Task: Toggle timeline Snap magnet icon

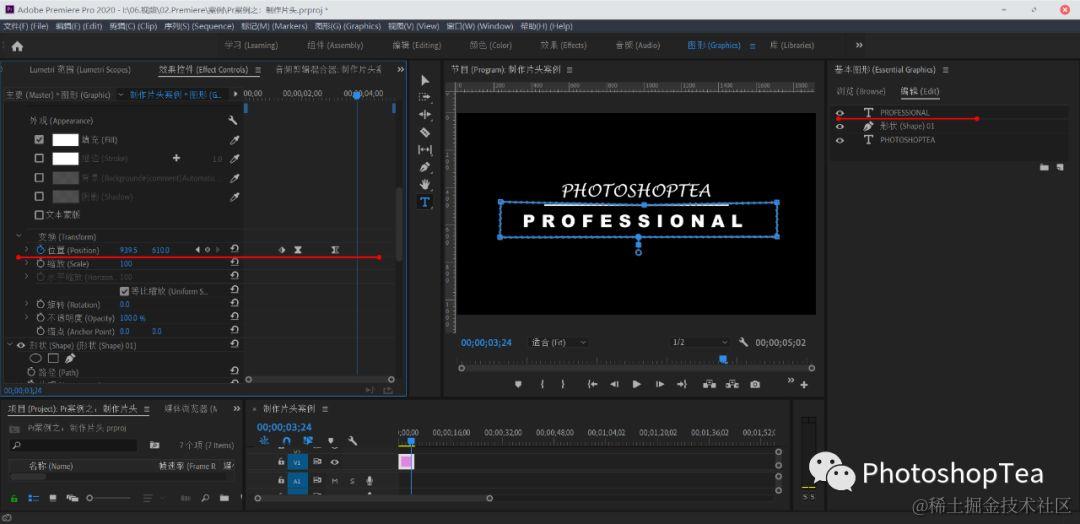Action: (287, 441)
